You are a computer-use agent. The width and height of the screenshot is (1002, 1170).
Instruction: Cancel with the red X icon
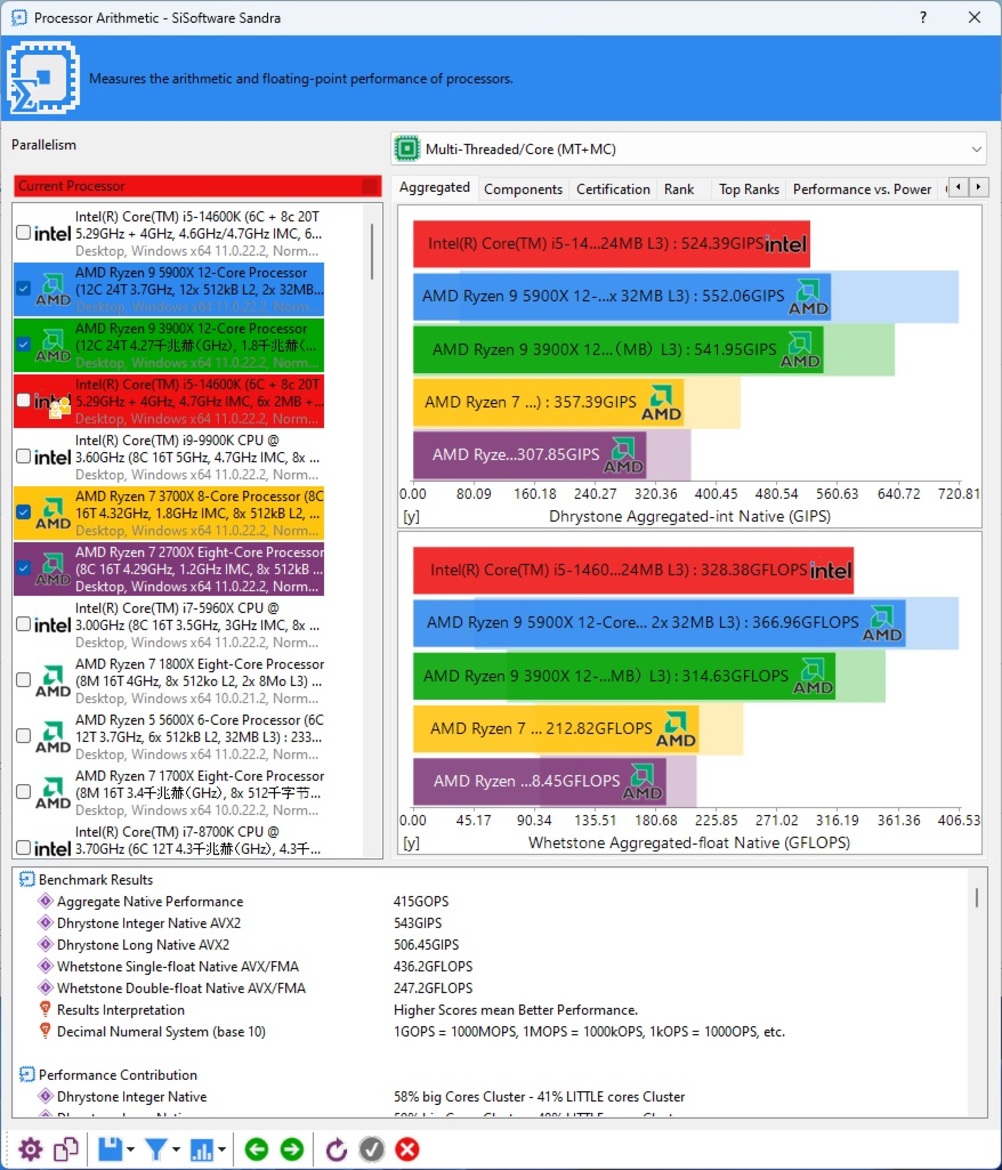point(407,1149)
